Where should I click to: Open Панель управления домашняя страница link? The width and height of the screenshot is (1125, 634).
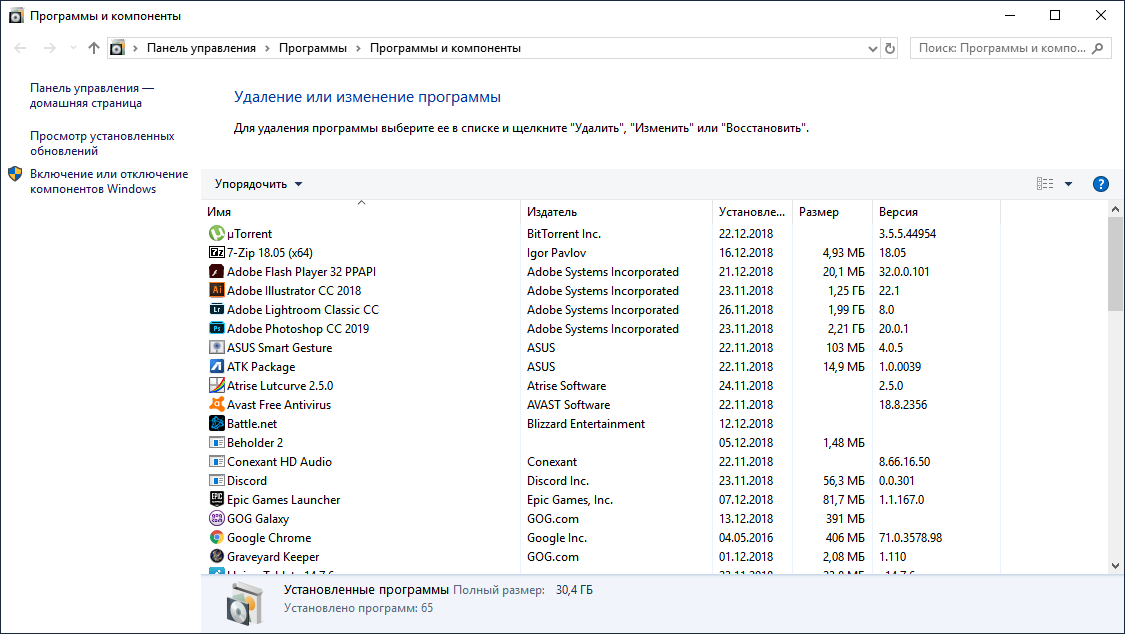(x=92, y=95)
